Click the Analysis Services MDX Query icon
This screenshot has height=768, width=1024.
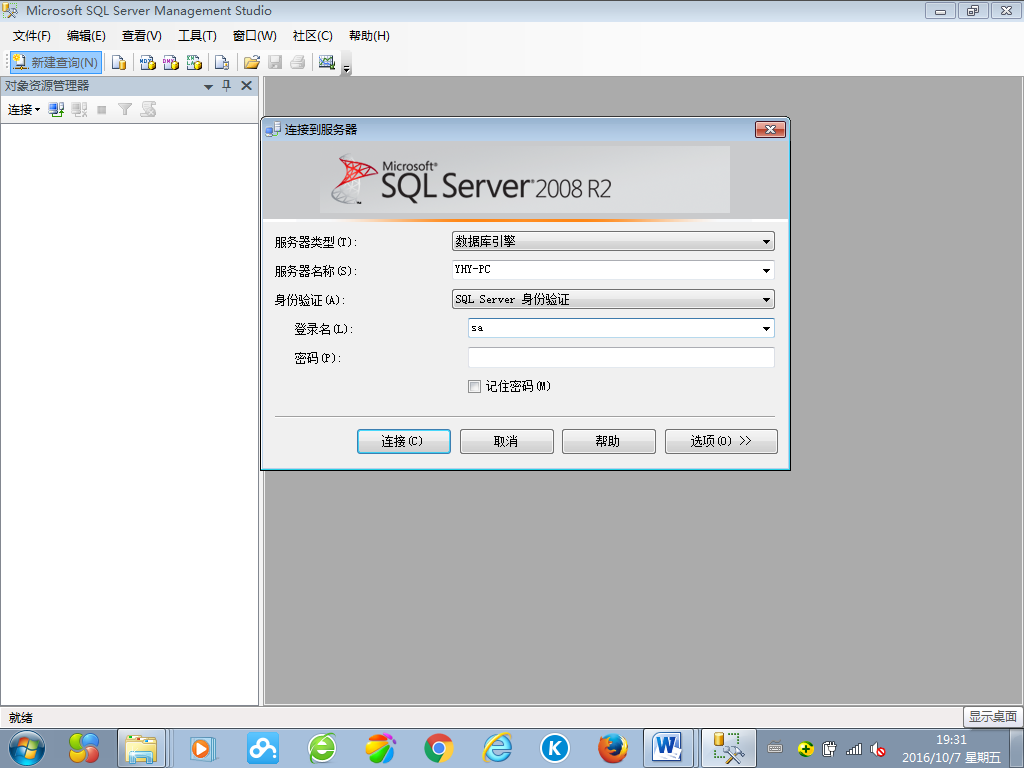148,63
